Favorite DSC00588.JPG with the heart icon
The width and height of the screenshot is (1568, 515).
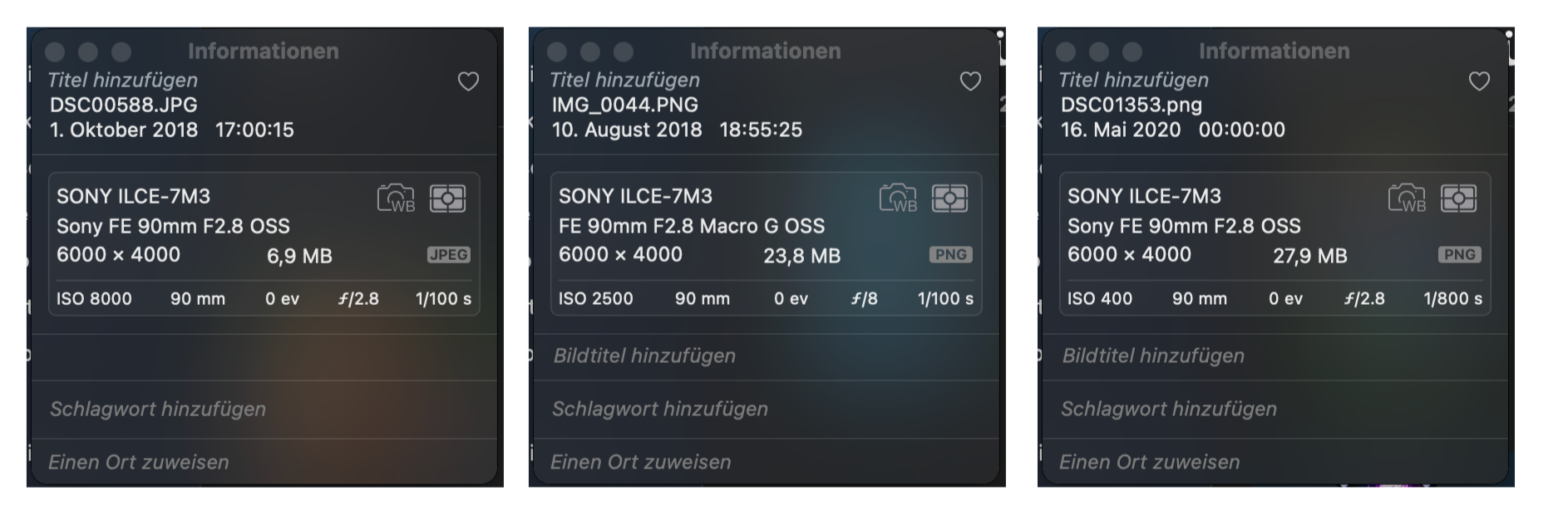(x=468, y=81)
